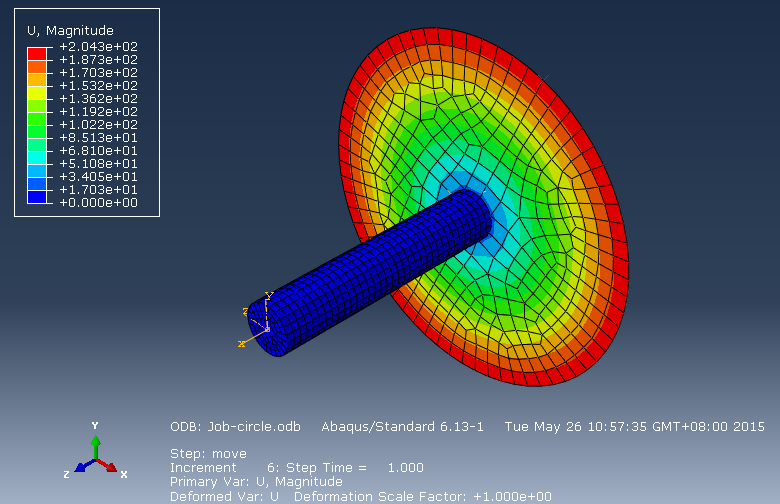Click the red swatch atop the legend
The width and height of the screenshot is (780, 504).
point(37,54)
